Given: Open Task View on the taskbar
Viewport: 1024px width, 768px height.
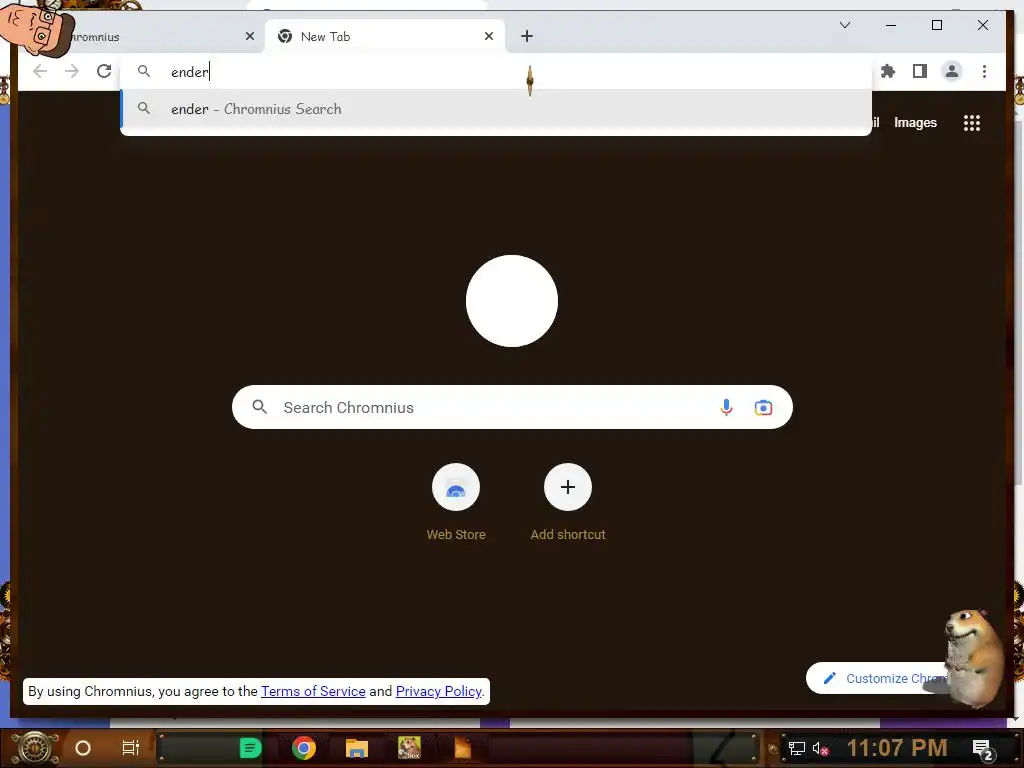Looking at the screenshot, I should [x=131, y=748].
